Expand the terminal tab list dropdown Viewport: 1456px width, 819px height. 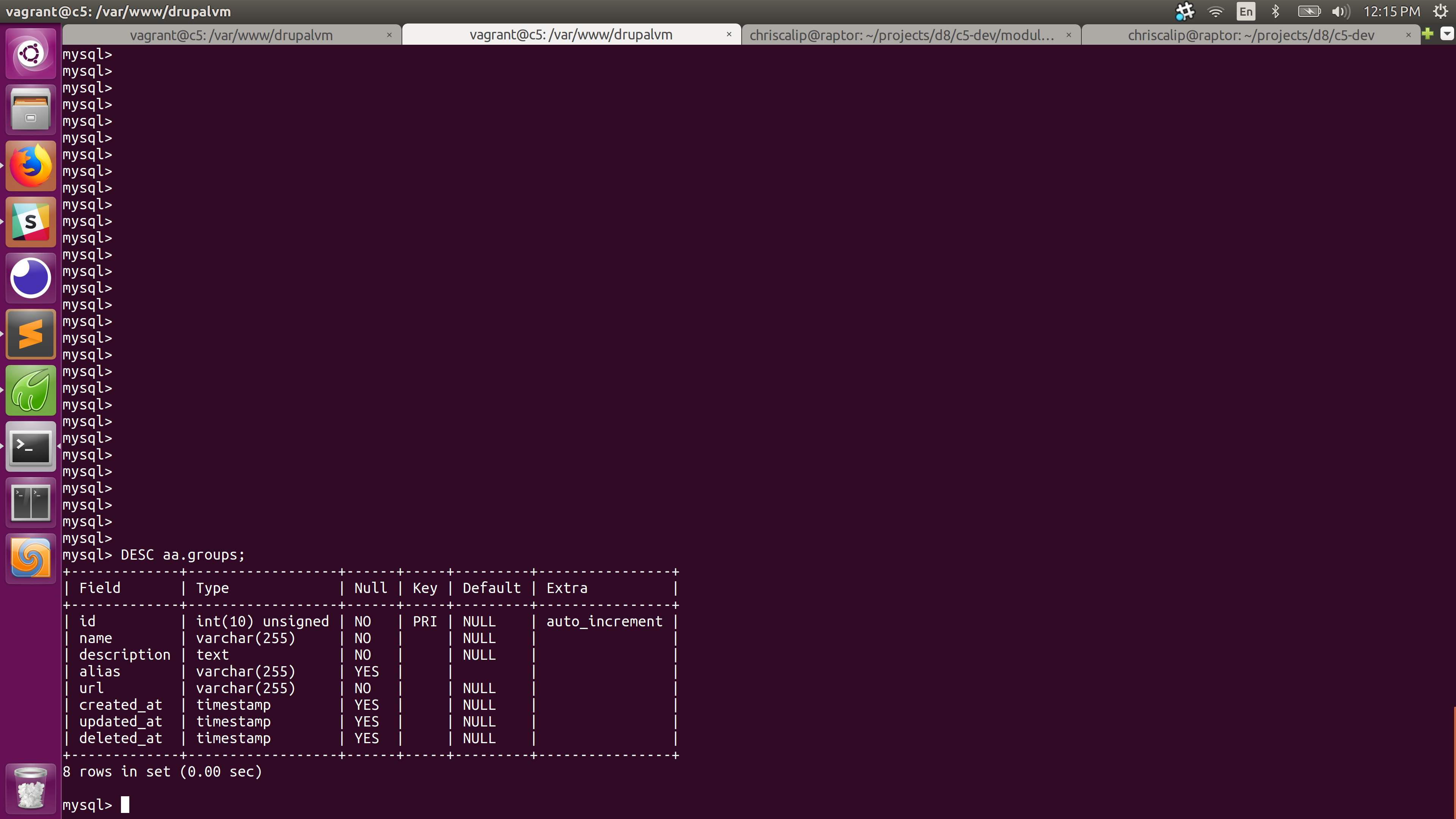[x=1447, y=34]
